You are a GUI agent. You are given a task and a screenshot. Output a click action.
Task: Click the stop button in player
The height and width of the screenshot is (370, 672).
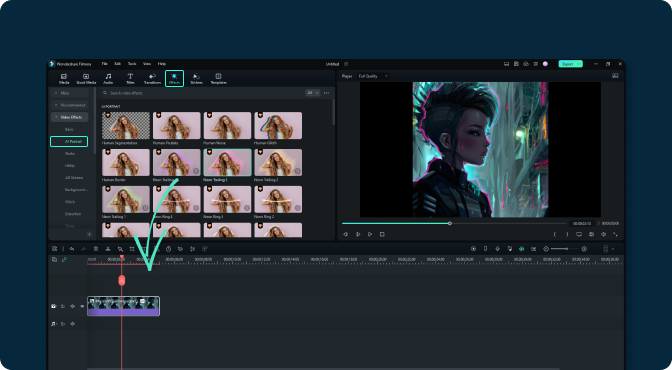(382, 235)
